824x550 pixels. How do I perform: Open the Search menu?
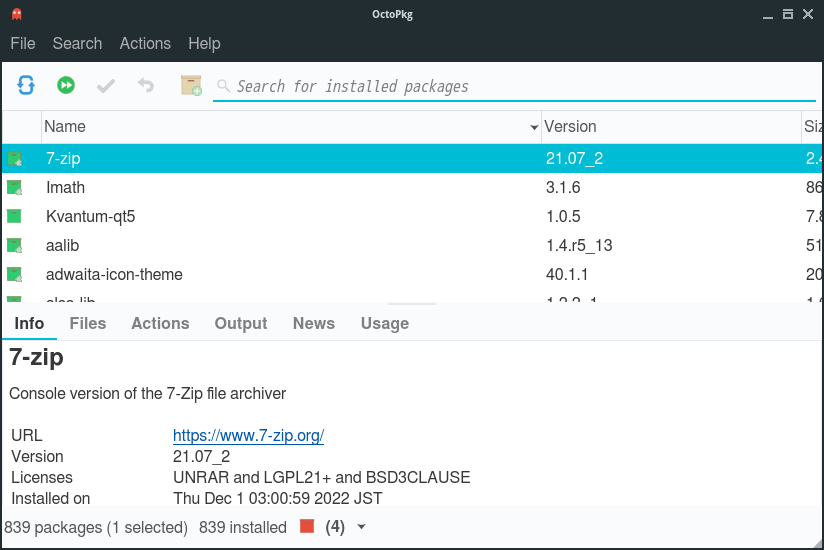pyautogui.click(x=77, y=43)
